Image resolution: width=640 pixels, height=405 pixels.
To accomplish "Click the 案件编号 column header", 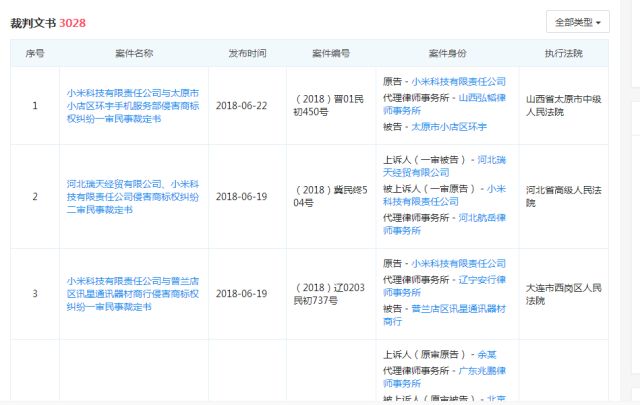I will tap(331, 53).
